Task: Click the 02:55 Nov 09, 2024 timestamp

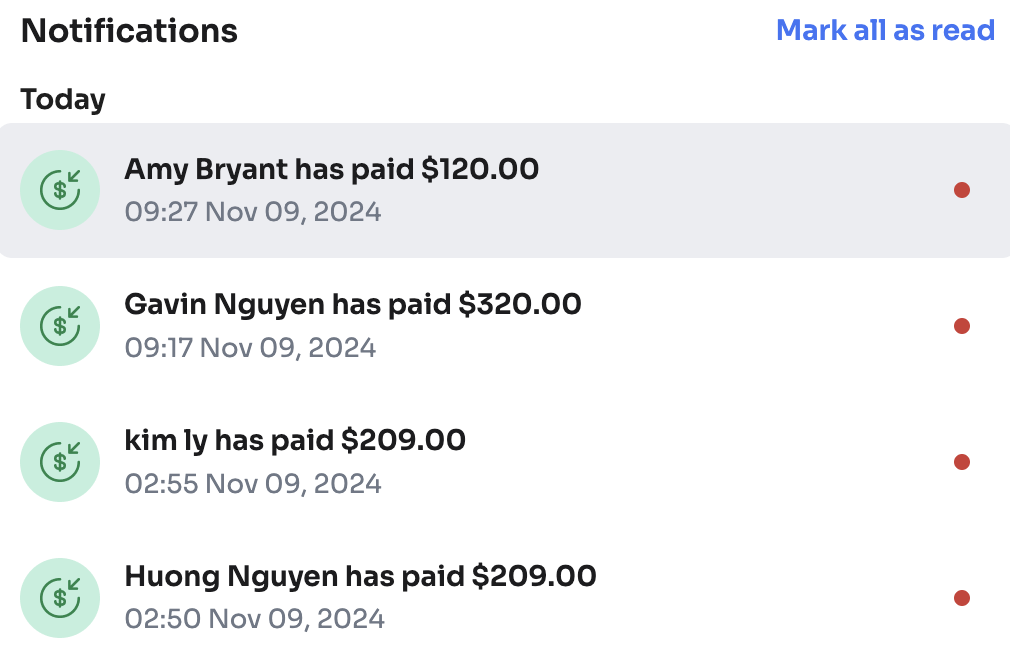Action: tap(252, 484)
